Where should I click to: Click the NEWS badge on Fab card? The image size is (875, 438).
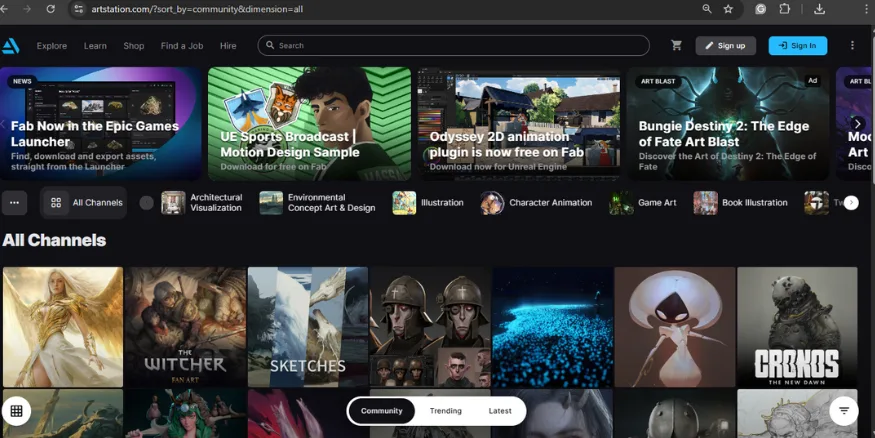(22, 81)
